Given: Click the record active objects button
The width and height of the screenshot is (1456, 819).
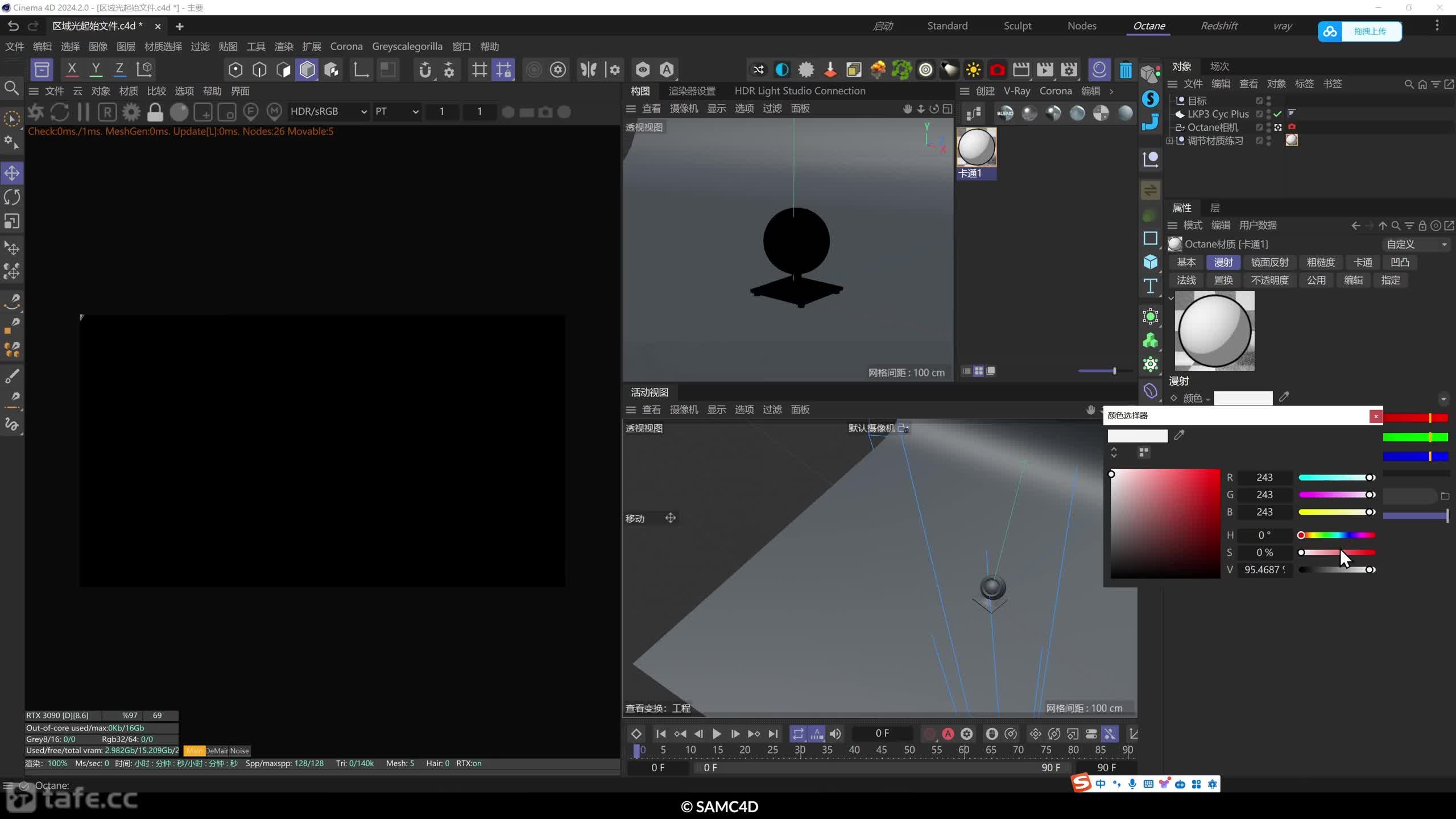Looking at the screenshot, I should 929,734.
